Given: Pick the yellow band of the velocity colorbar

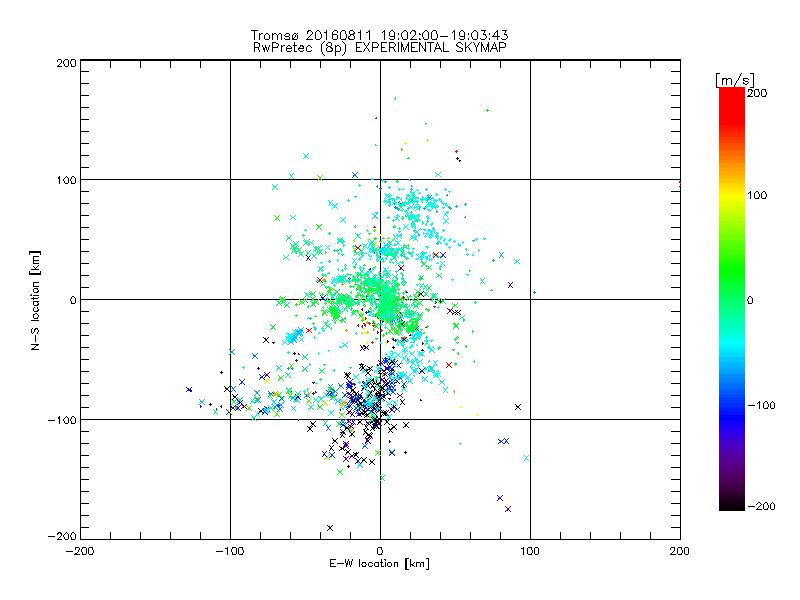Looking at the screenshot, I should coord(732,196).
